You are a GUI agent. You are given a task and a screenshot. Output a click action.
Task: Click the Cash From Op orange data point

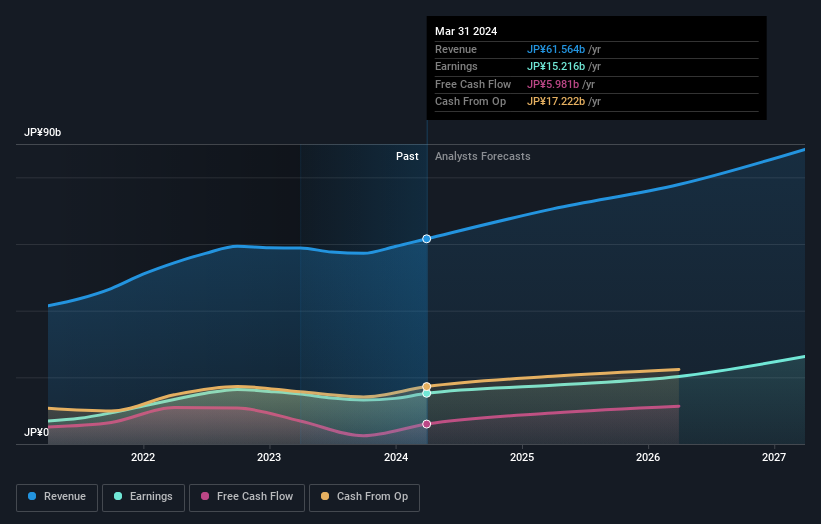point(427,386)
